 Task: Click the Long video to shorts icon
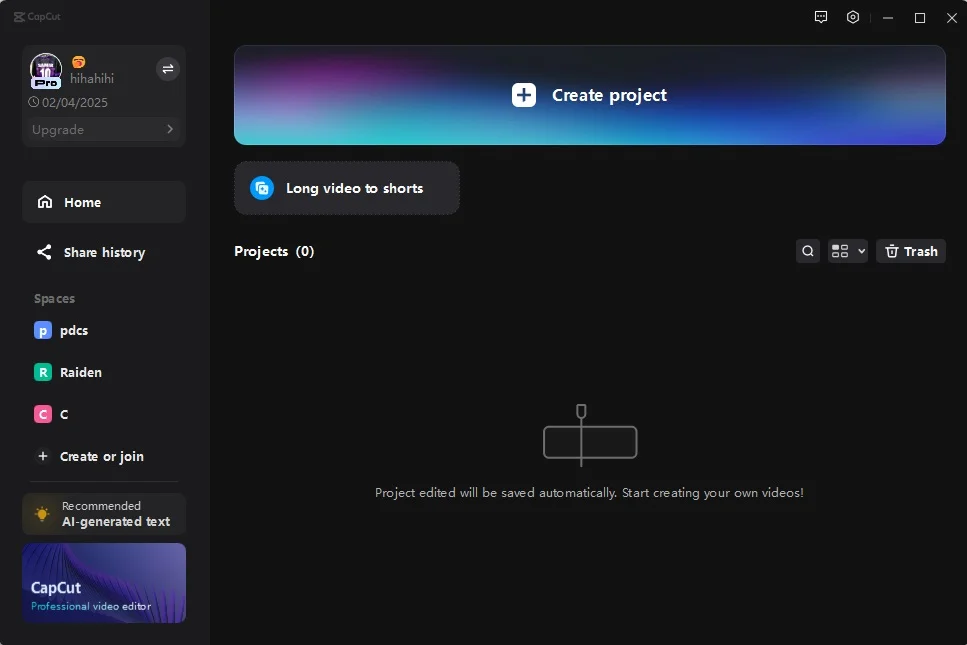(261, 188)
